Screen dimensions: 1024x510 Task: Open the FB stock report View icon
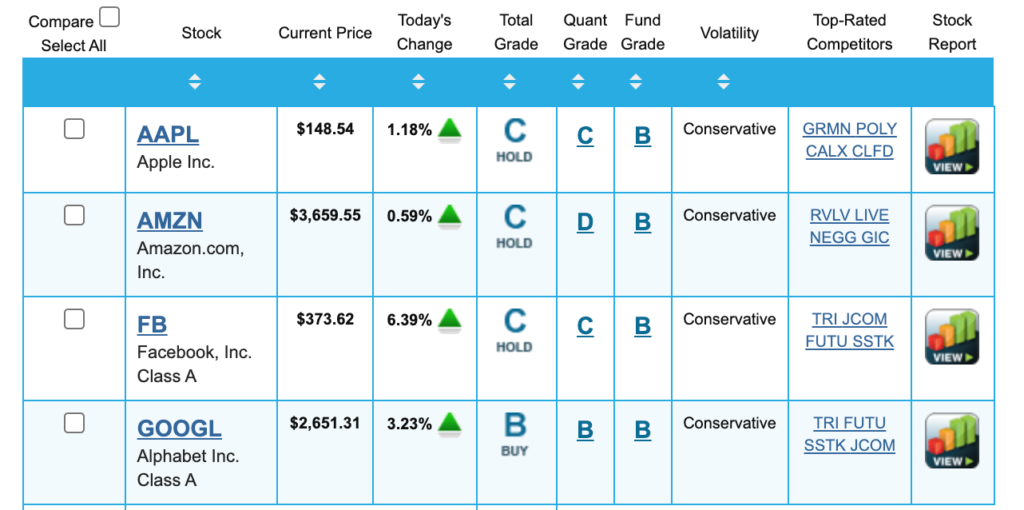(x=951, y=338)
